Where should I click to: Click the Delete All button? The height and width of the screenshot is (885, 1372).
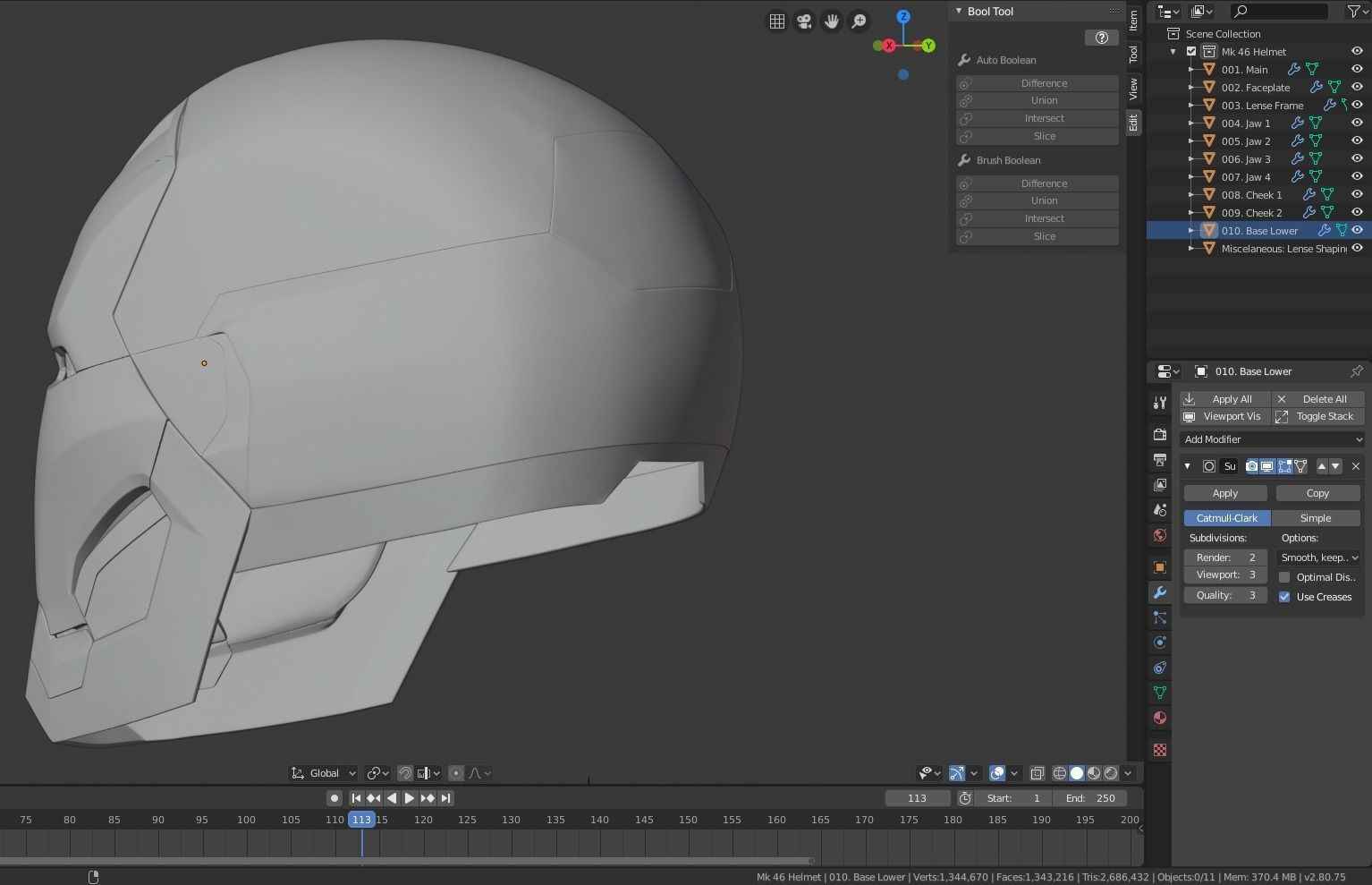tap(1318, 399)
